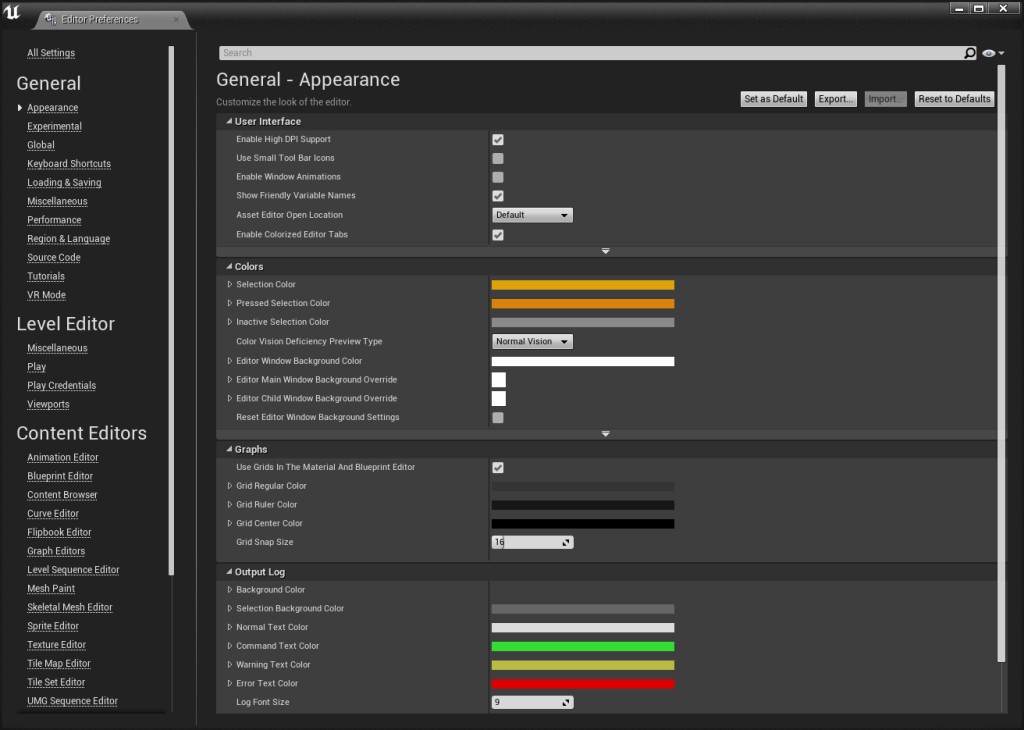Open Play Credentials in Level Editor

[61, 386]
